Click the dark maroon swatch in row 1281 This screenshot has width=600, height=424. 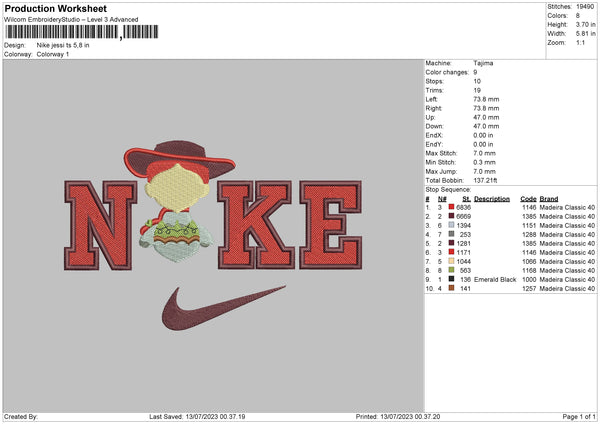pyautogui.click(x=451, y=243)
